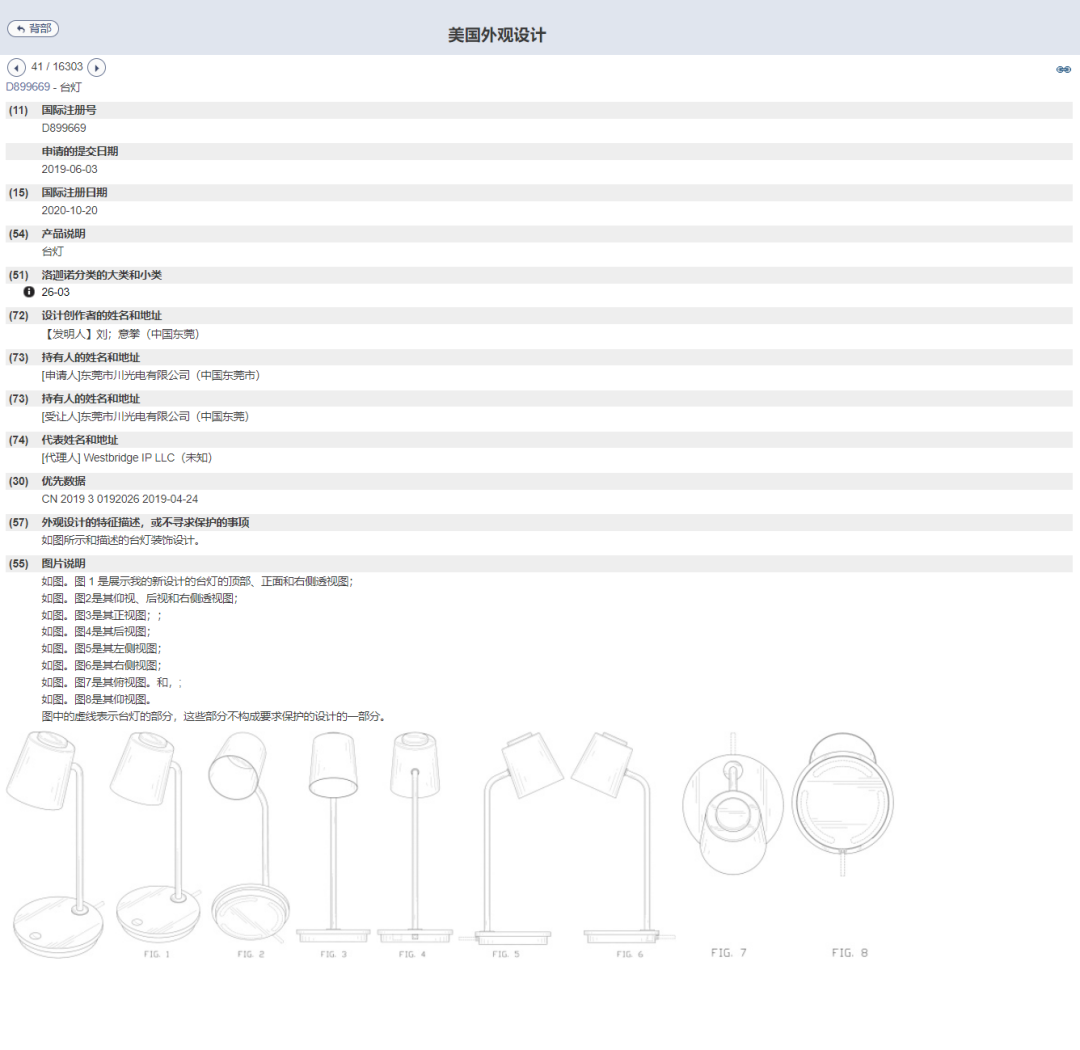The image size is (1080, 1050).
Task: Open the FIG. 2 bottom perspective thumbnail
Action: 249,844
